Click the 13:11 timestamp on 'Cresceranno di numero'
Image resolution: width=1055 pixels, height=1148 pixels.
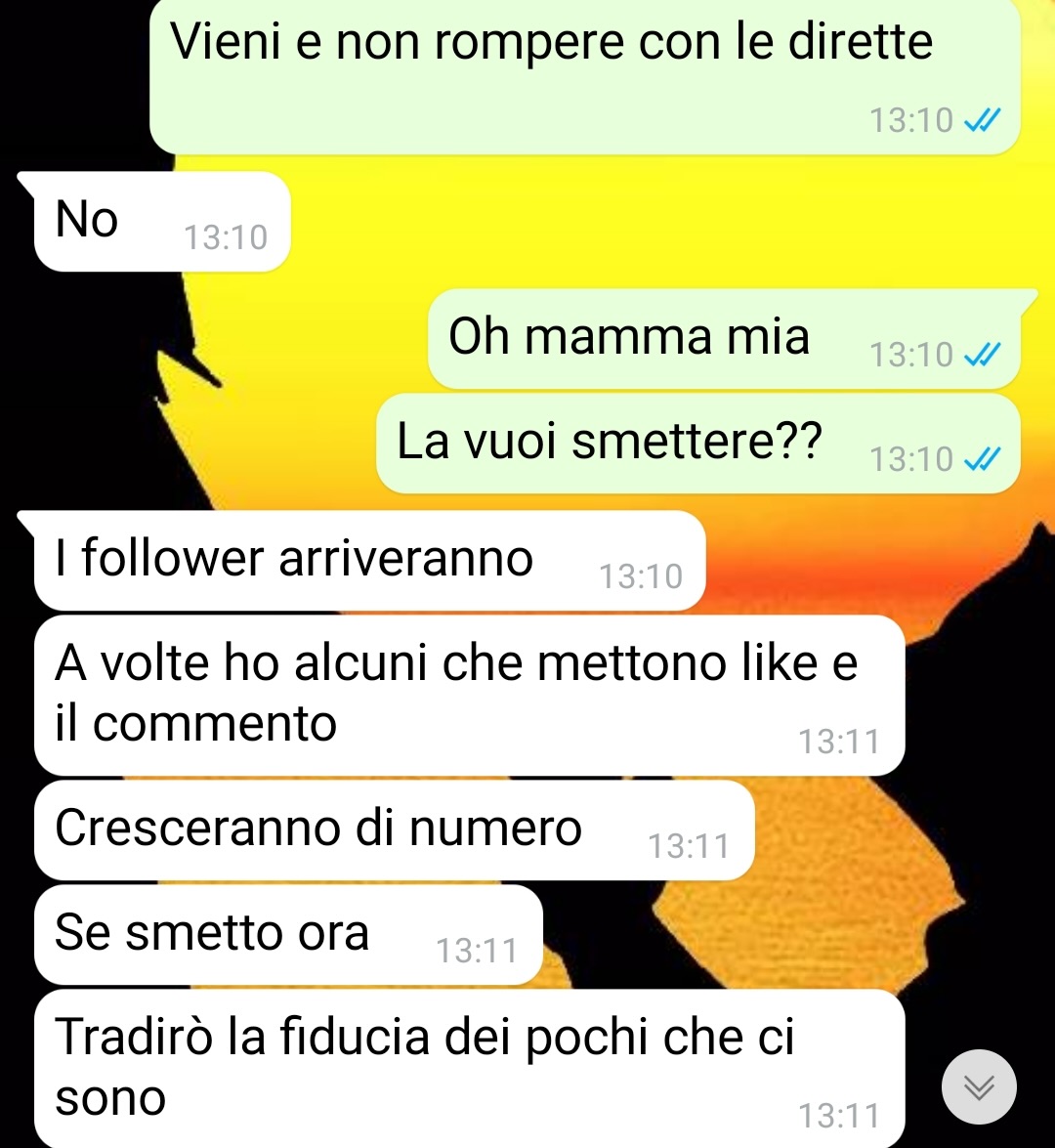[x=689, y=846]
